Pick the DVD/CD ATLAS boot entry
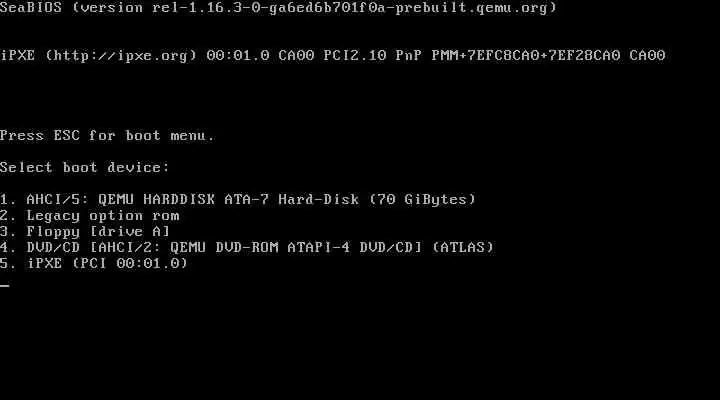The height and width of the screenshot is (400, 720). click(x=247, y=248)
